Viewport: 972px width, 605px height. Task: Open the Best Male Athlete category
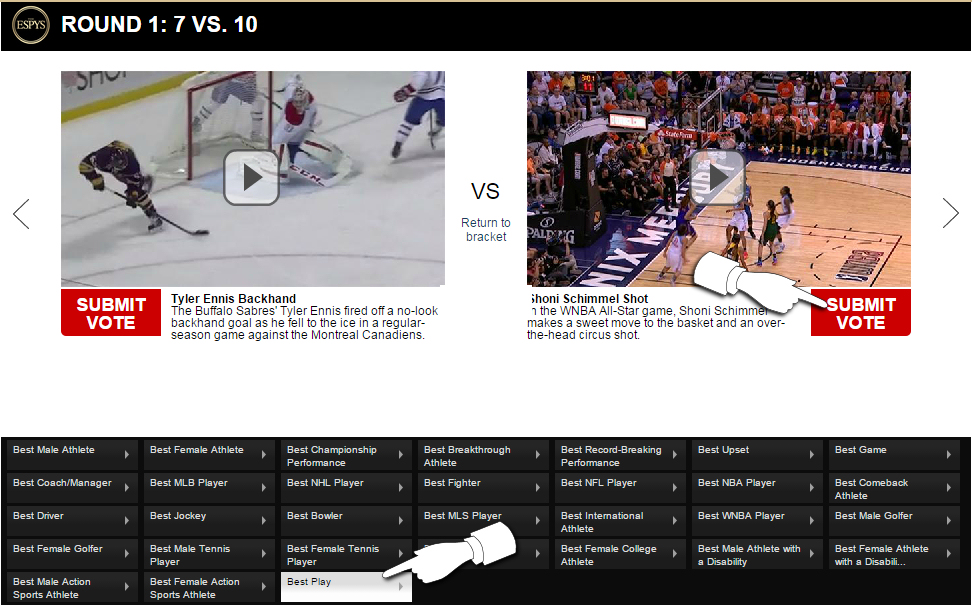point(72,454)
